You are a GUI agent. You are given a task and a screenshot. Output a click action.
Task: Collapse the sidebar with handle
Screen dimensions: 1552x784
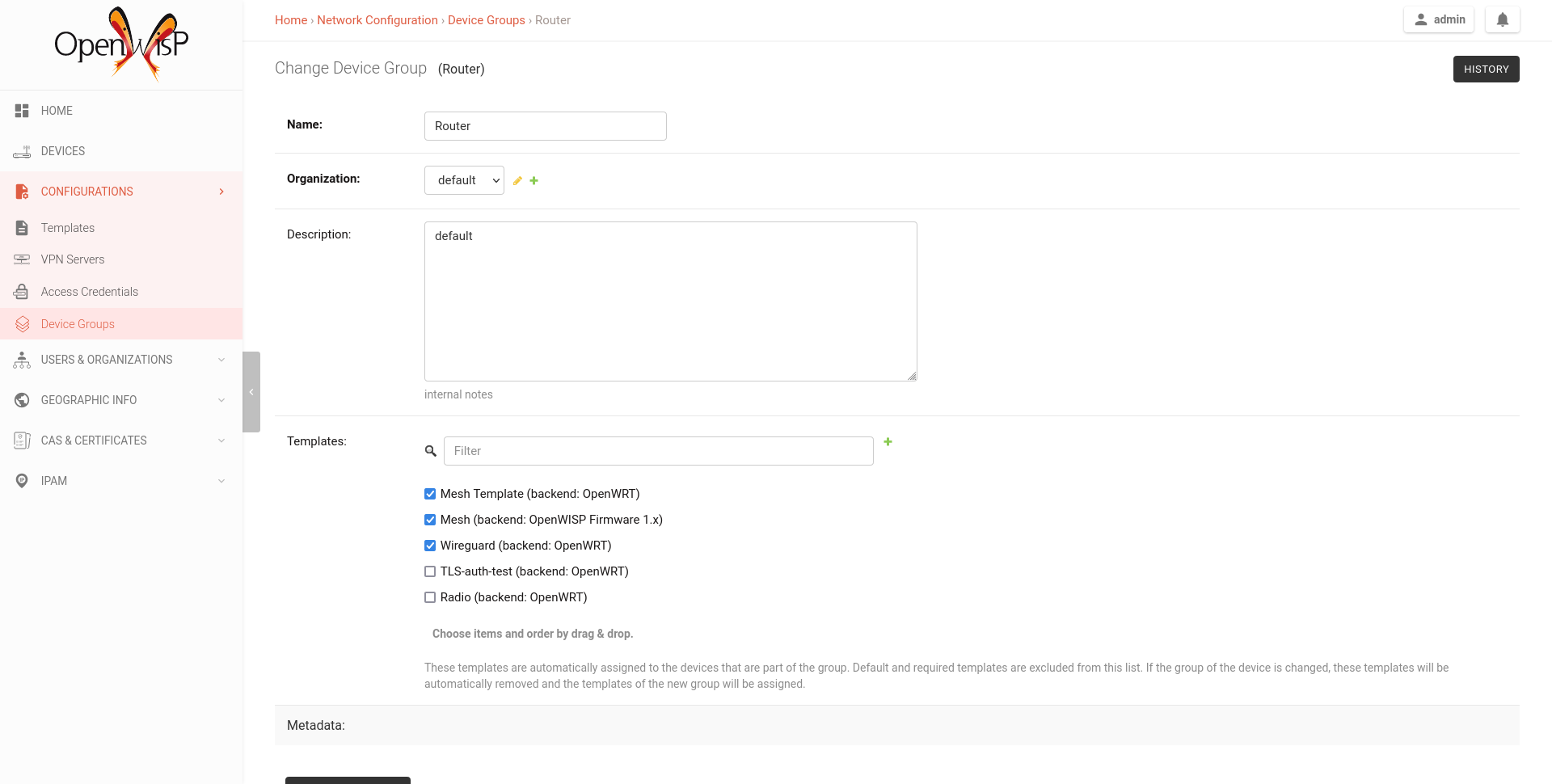(251, 392)
